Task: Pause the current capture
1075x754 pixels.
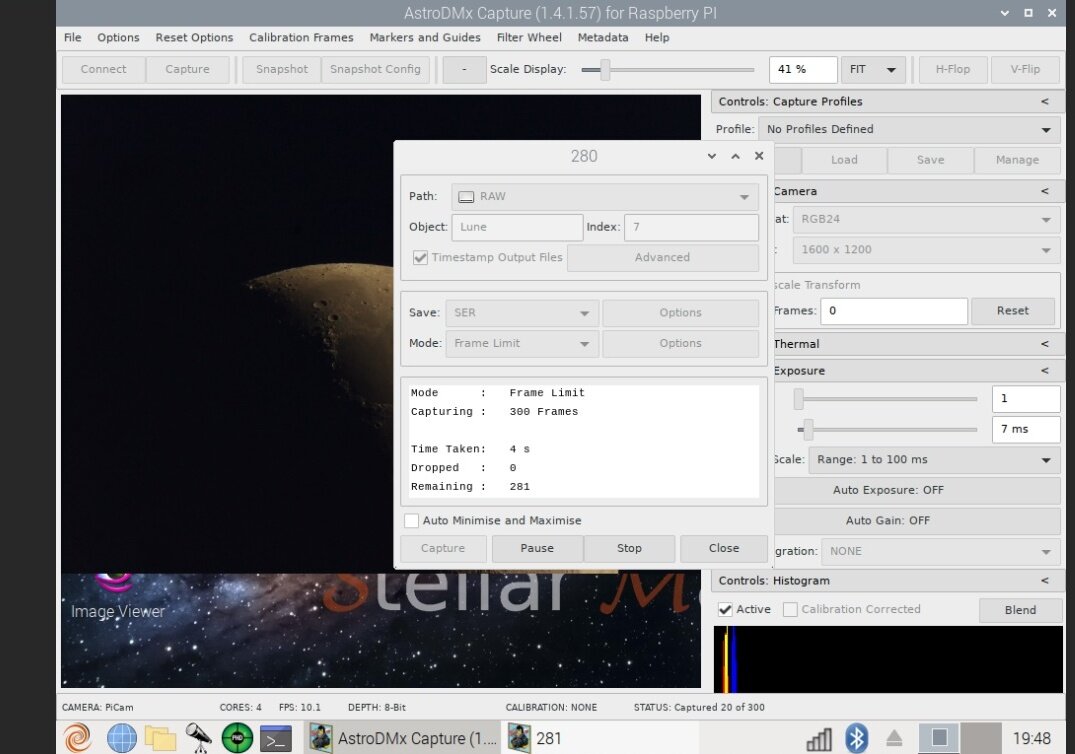Action: 537,548
